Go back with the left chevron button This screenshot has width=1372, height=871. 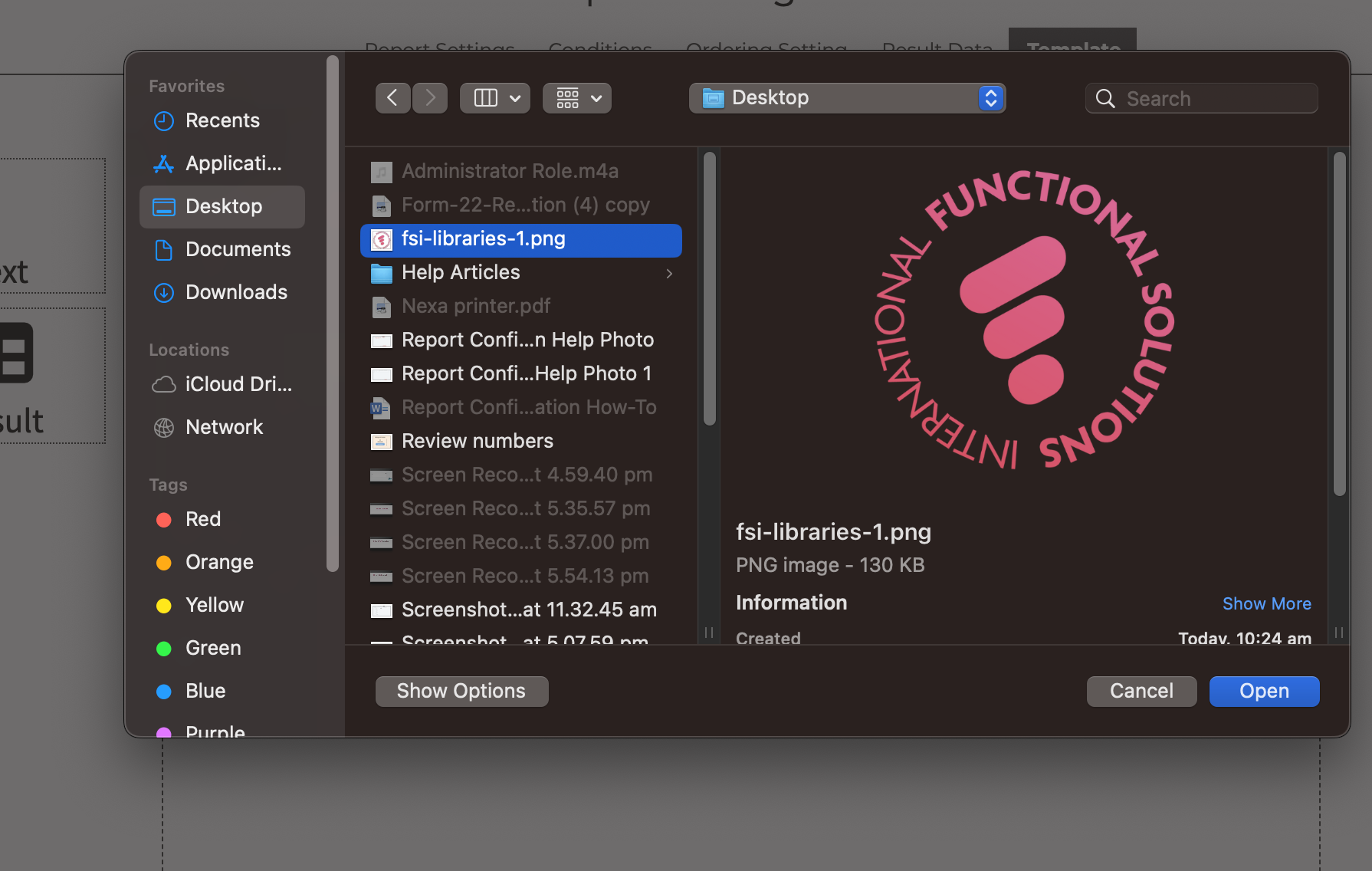pyautogui.click(x=393, y=98)
